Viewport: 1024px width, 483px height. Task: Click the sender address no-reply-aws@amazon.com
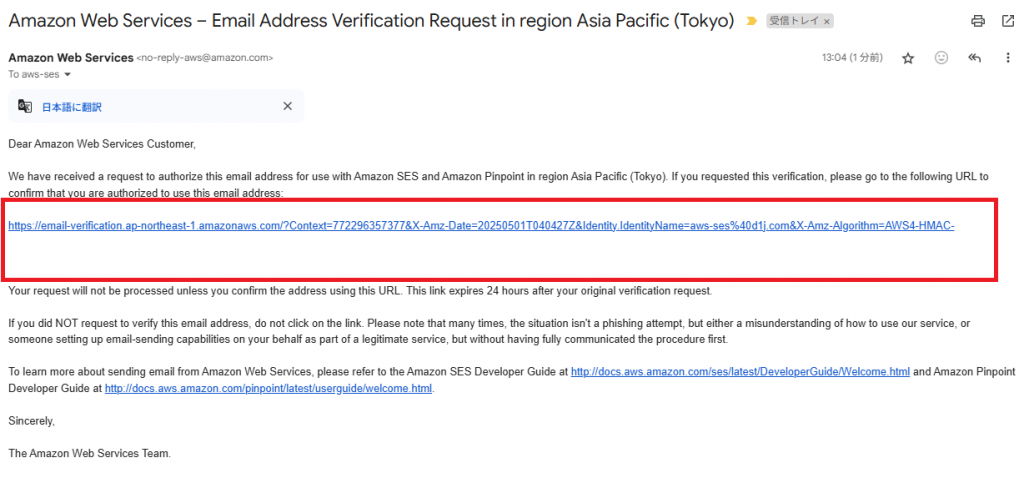[x=204, y=58]
